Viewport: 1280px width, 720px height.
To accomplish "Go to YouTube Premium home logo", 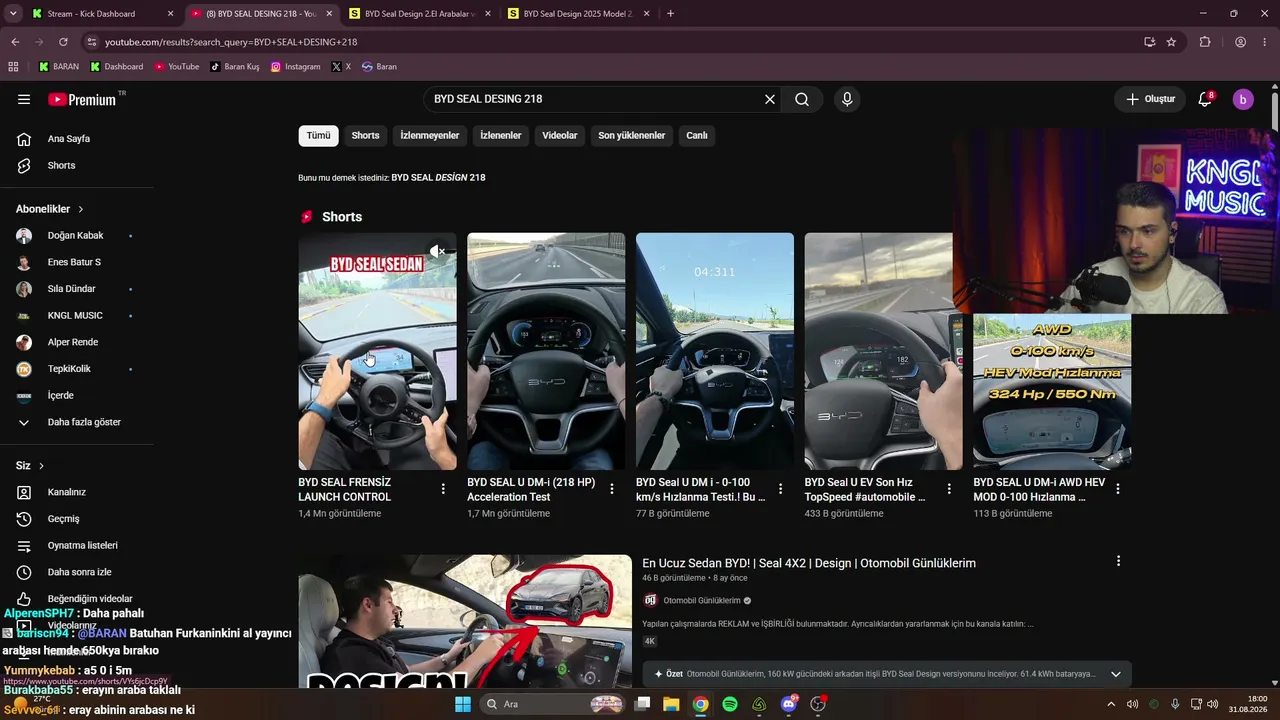I will (x=82, y=99).
